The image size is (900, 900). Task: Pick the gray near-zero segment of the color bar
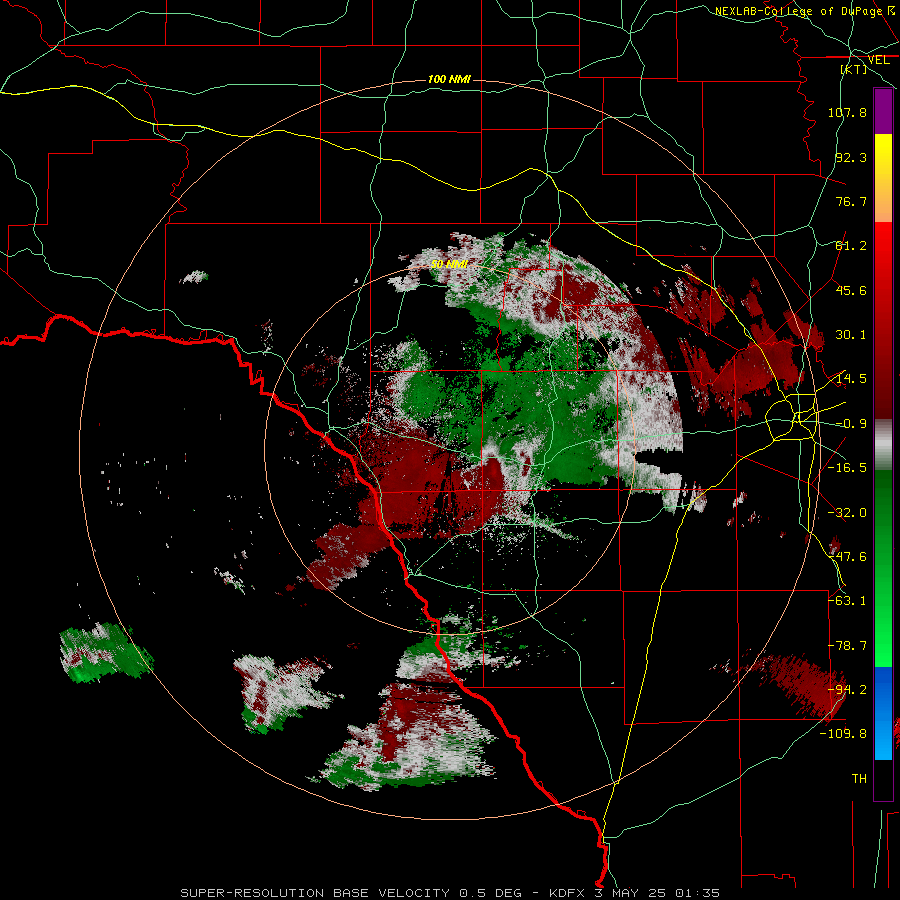883,445
